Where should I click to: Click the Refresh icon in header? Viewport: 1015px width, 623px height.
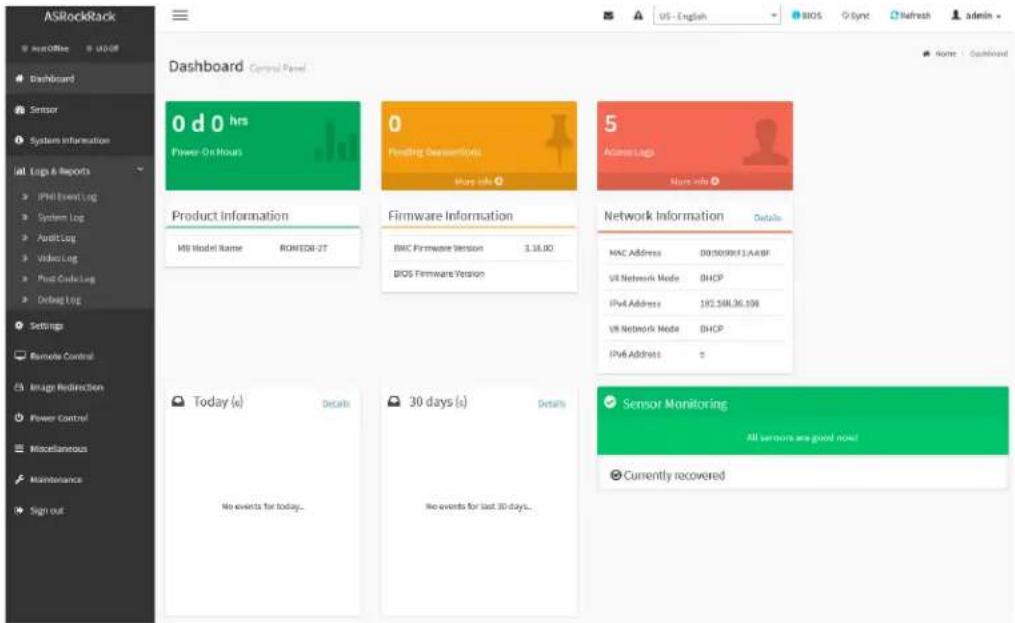coord(894,15)
